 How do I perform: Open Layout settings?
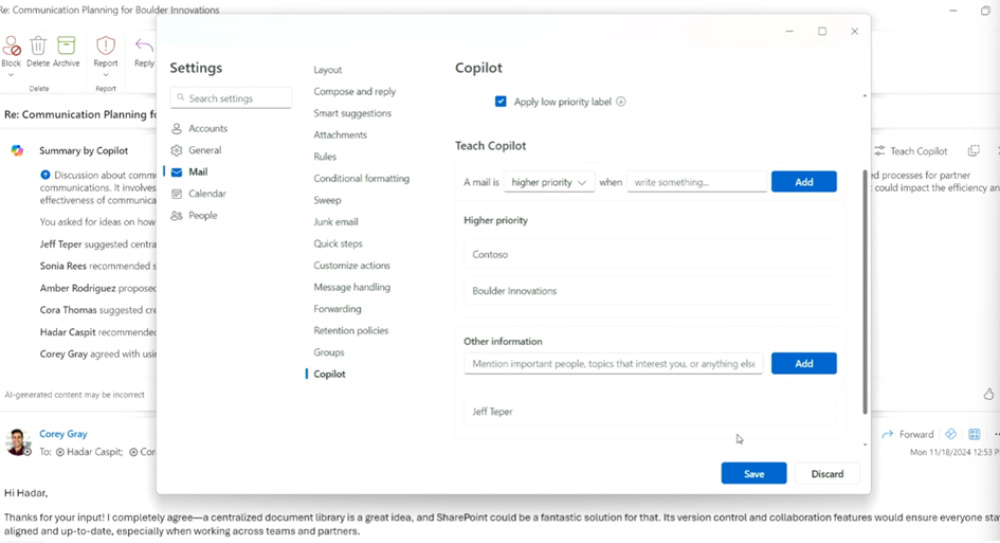coord(328,70)
